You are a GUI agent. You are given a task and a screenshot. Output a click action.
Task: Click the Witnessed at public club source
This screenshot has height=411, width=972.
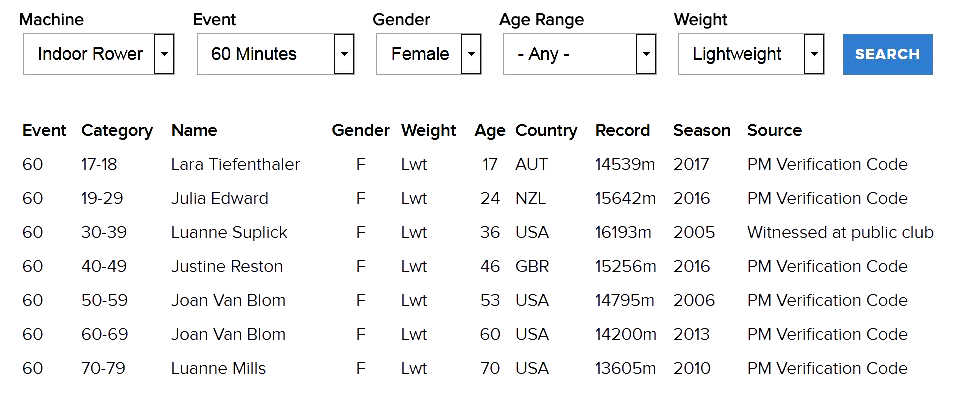coord(840,232)
